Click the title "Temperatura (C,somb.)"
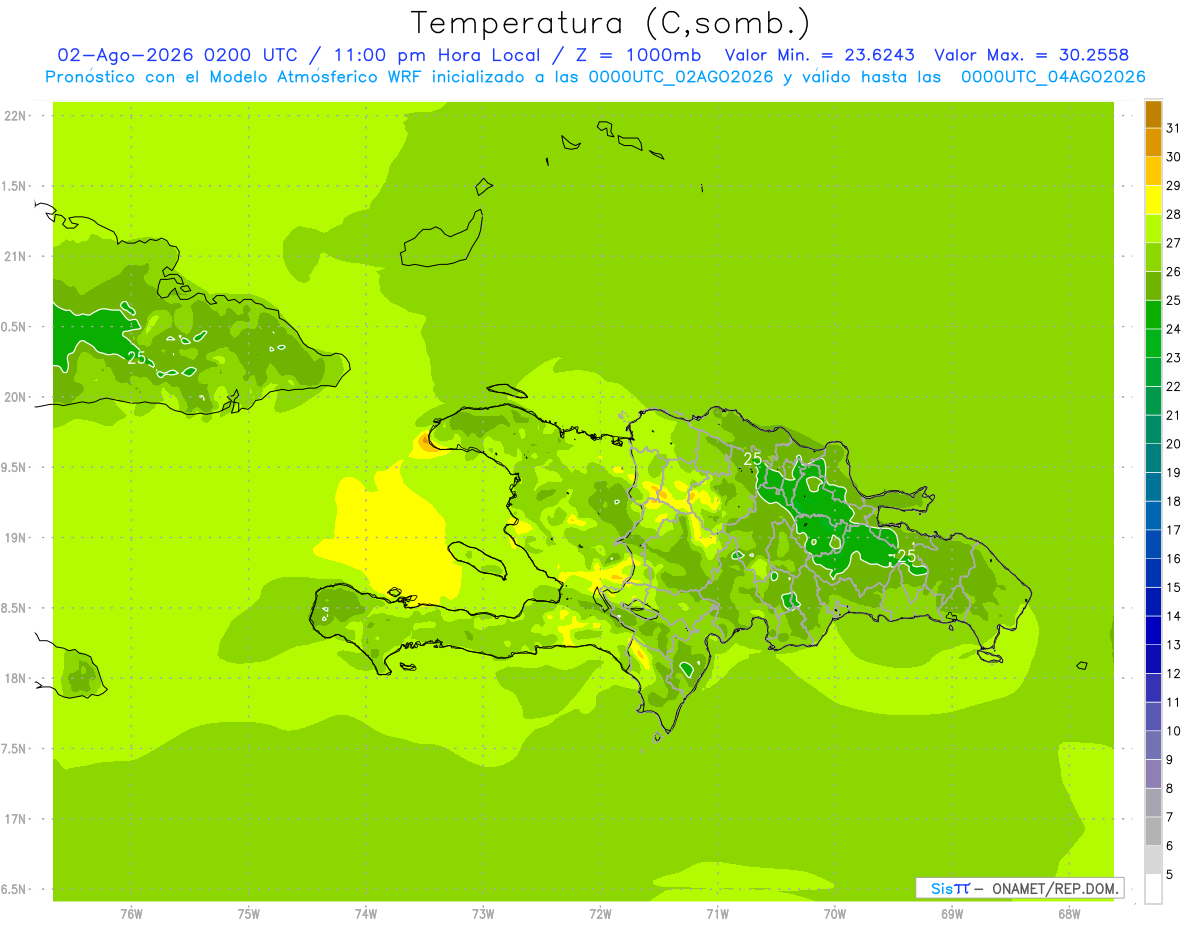Image resolution: width=1200 pixels, height=927 pixels. 611,23
